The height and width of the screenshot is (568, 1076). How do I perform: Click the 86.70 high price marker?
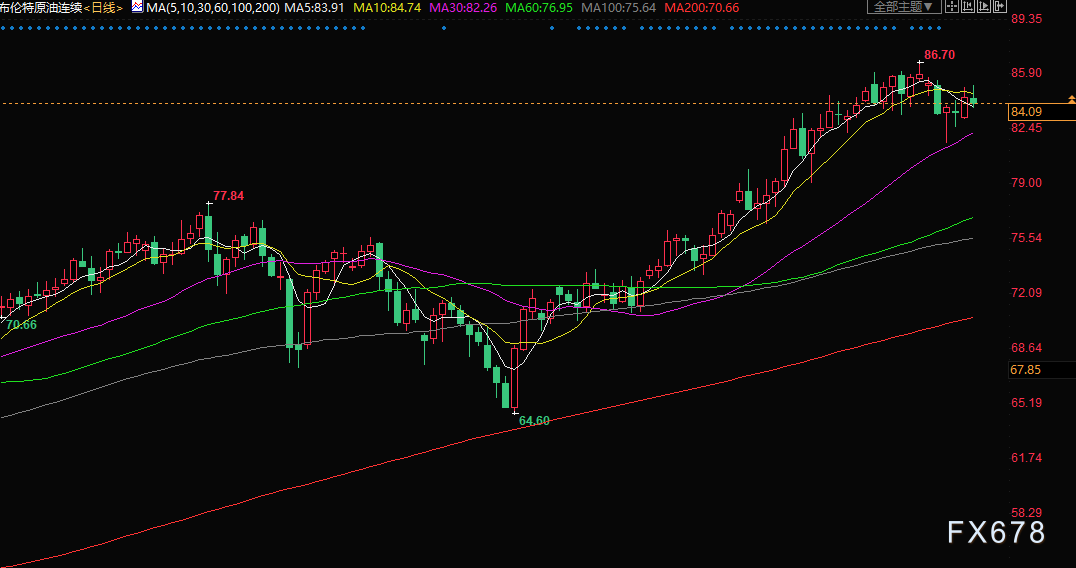939,54
